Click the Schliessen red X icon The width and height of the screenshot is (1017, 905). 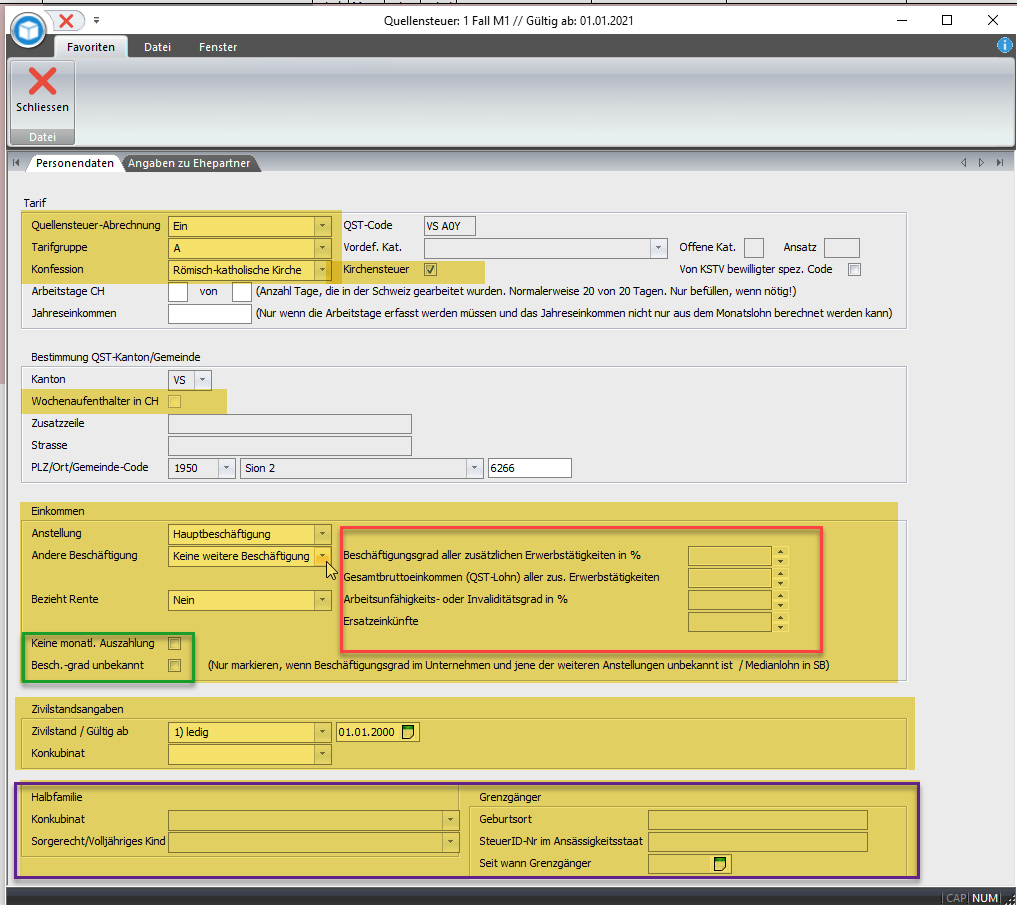click(x=42, y=82)
